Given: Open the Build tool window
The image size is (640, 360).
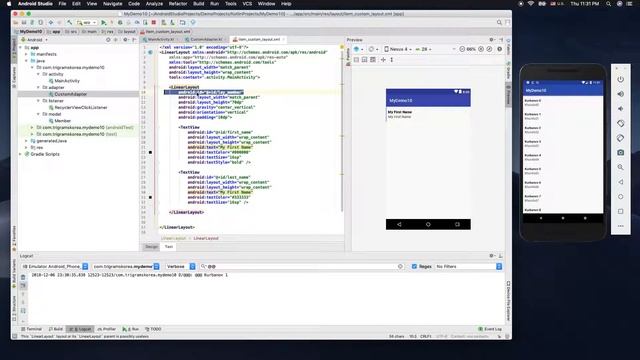Looking at the screenshot, I should coord(56,329).
